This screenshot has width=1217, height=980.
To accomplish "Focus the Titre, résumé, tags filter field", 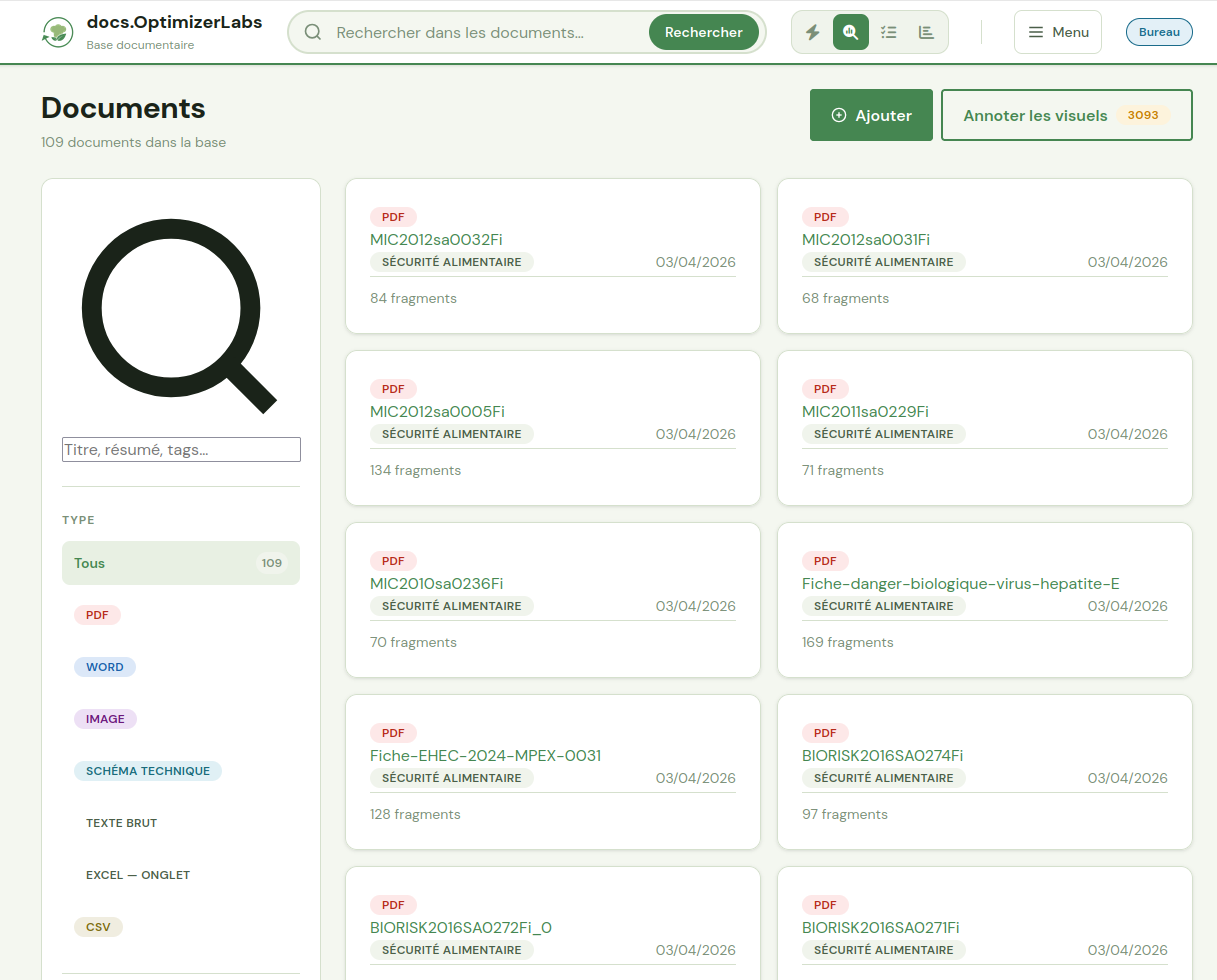I will 181,450.
